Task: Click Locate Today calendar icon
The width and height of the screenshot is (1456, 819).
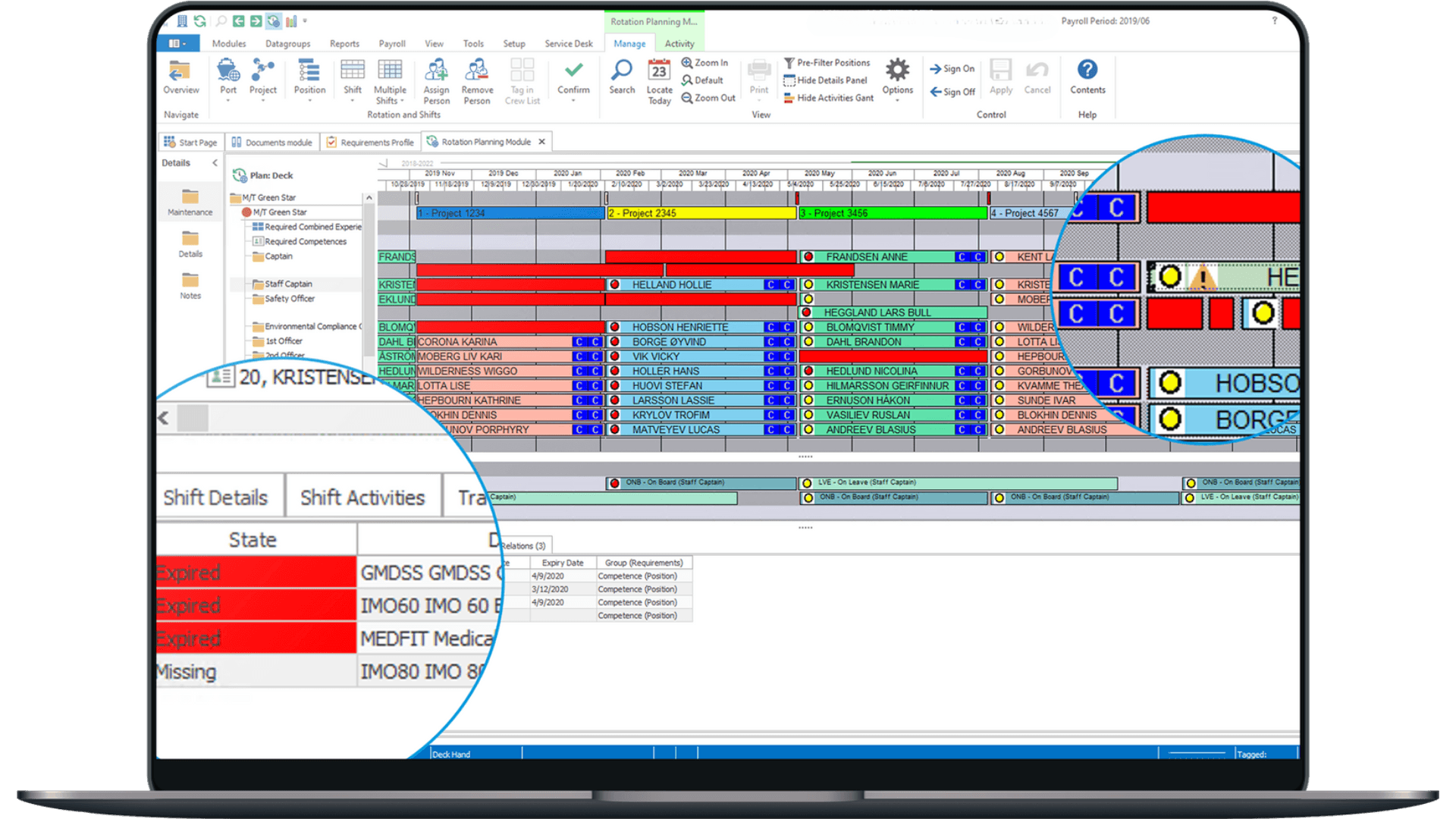Action: click(659, 71)
